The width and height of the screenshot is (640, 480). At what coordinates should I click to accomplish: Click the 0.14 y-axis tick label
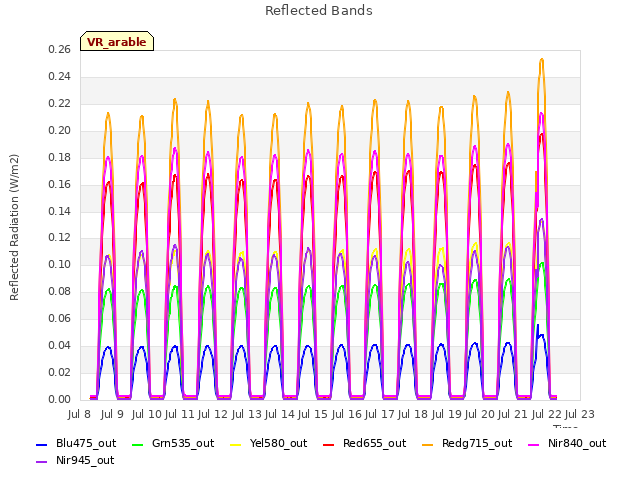59,211
